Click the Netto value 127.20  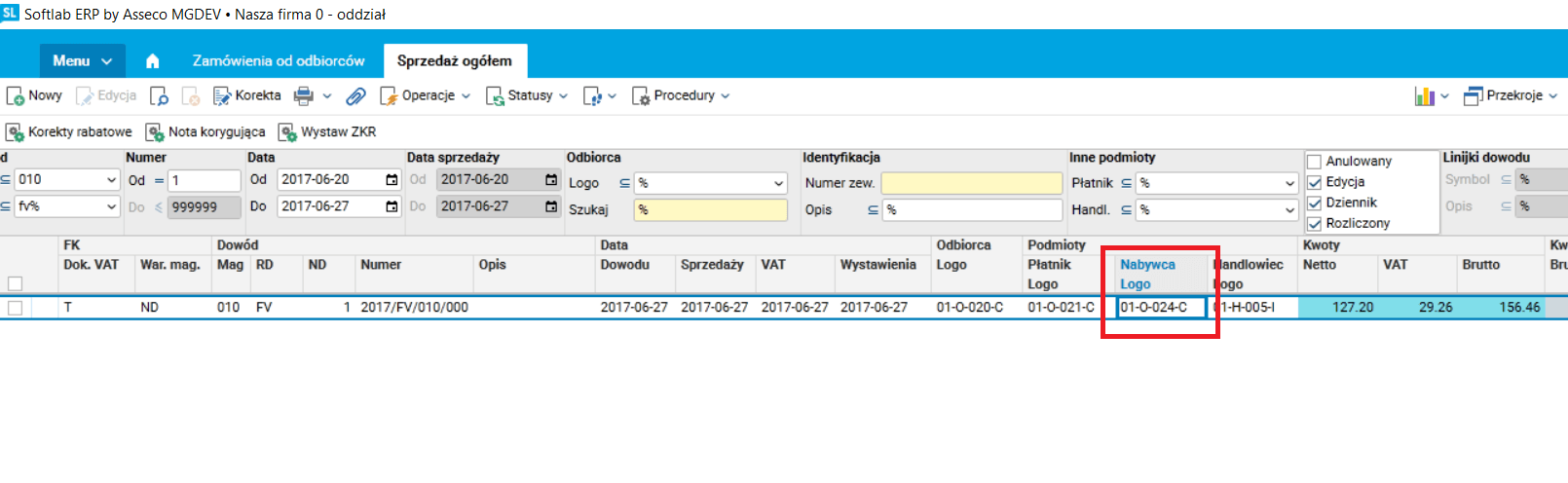1337,308
